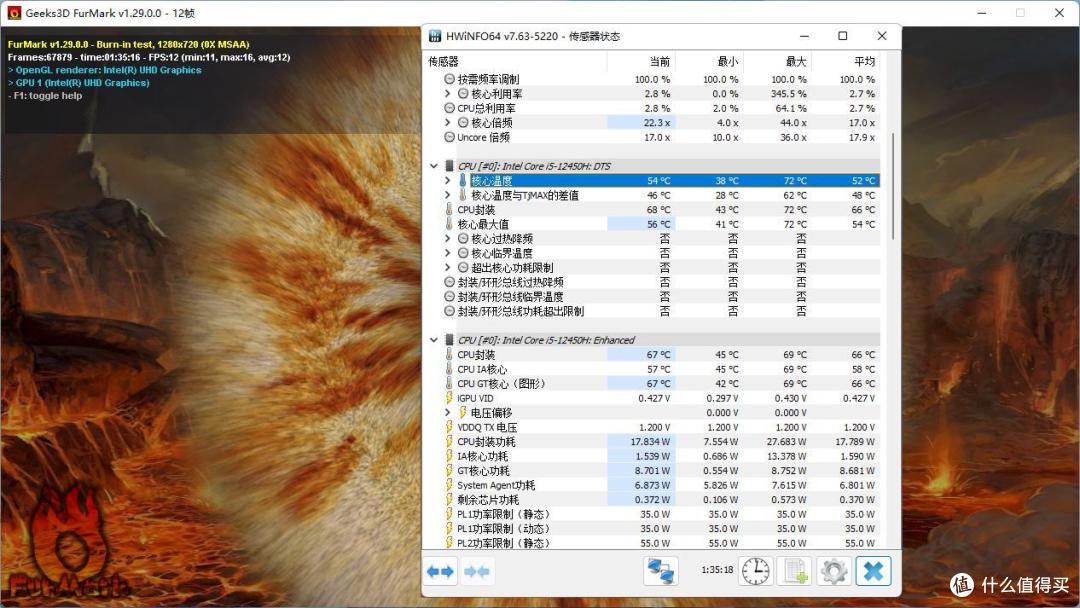This screenshot has height=608, width=1080.
Task: Expand the 核心利用率 row
Action: point(448,94)
